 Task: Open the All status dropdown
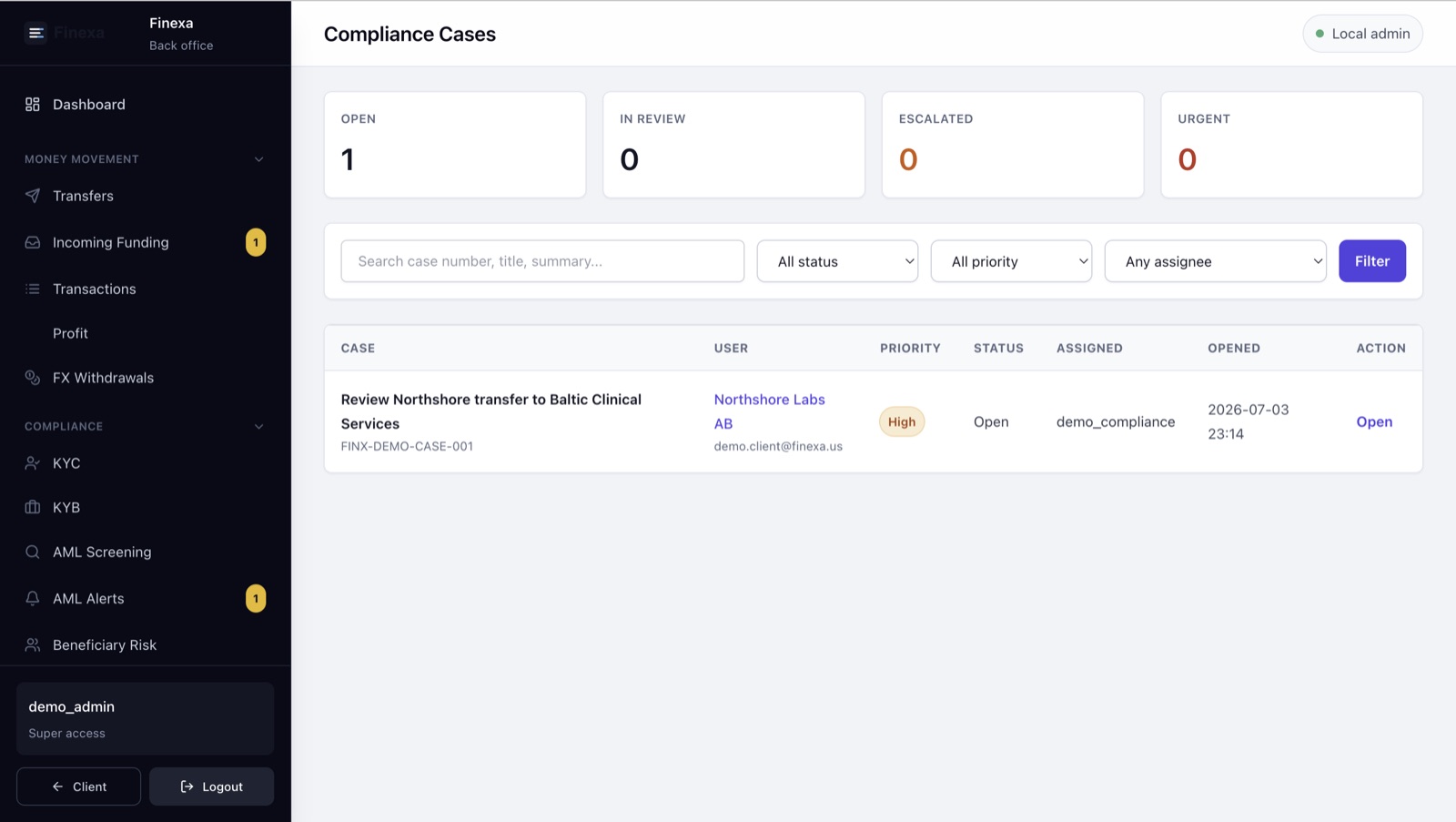click(837, 261)
